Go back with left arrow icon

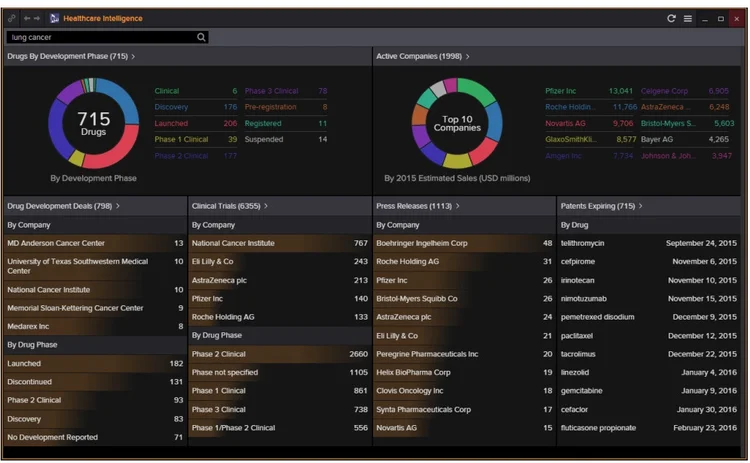pos(26,18)
